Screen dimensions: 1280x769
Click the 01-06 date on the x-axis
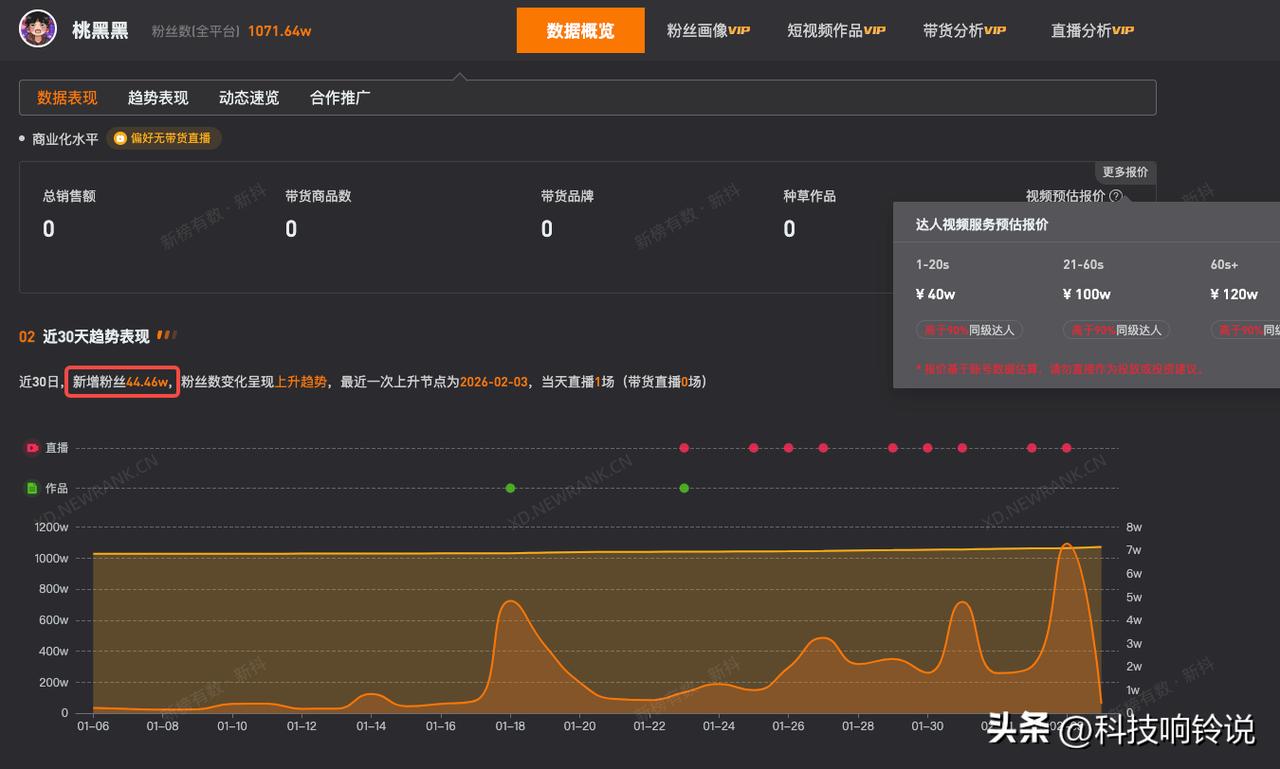[93, 727]
